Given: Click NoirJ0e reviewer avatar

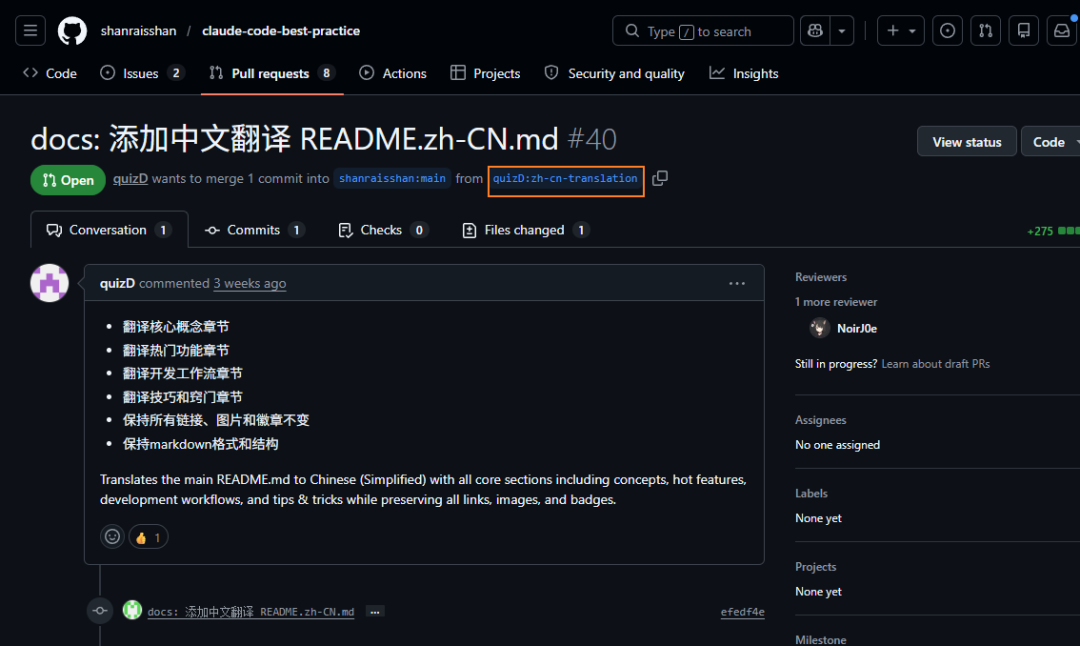Looking at the screenshot, I should click(820, 329).
